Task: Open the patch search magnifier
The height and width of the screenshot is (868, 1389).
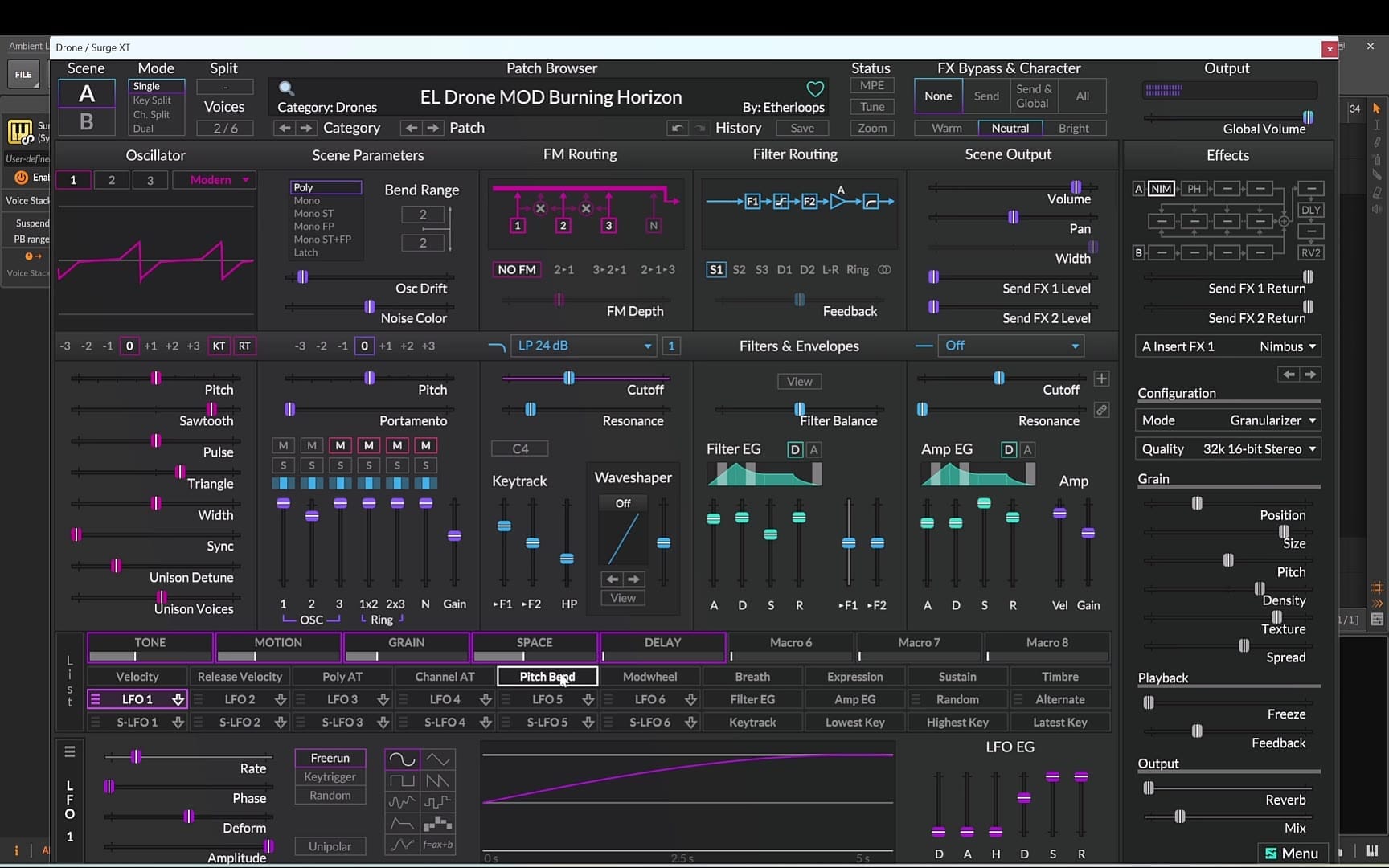Action: coord(286,88)
